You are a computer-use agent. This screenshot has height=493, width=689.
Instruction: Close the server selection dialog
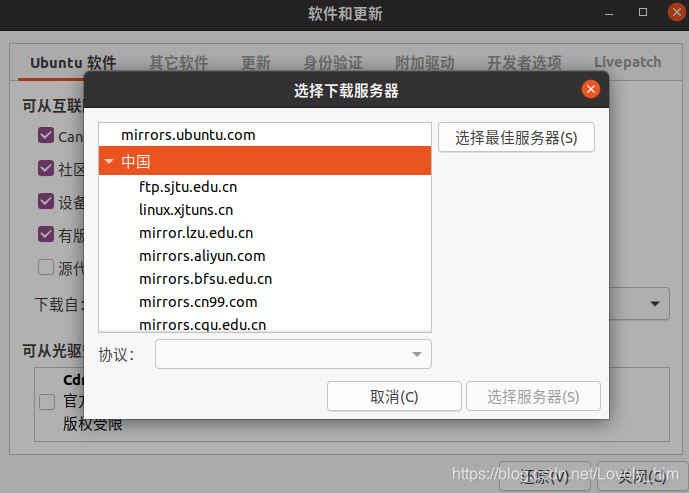click(x=591, y=89)
